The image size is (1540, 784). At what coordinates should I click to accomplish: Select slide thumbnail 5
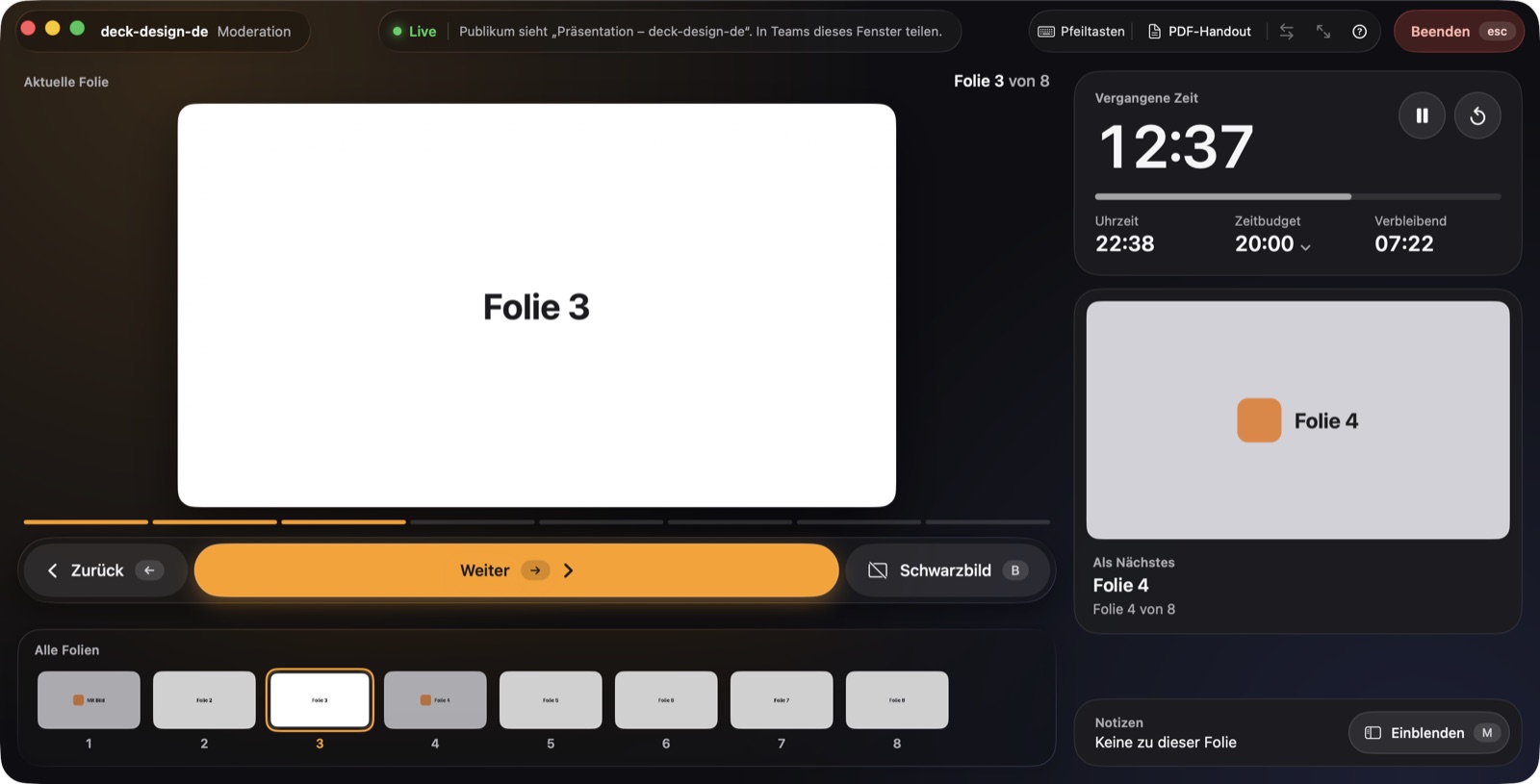pyautogui.click(x=551, y=699)
